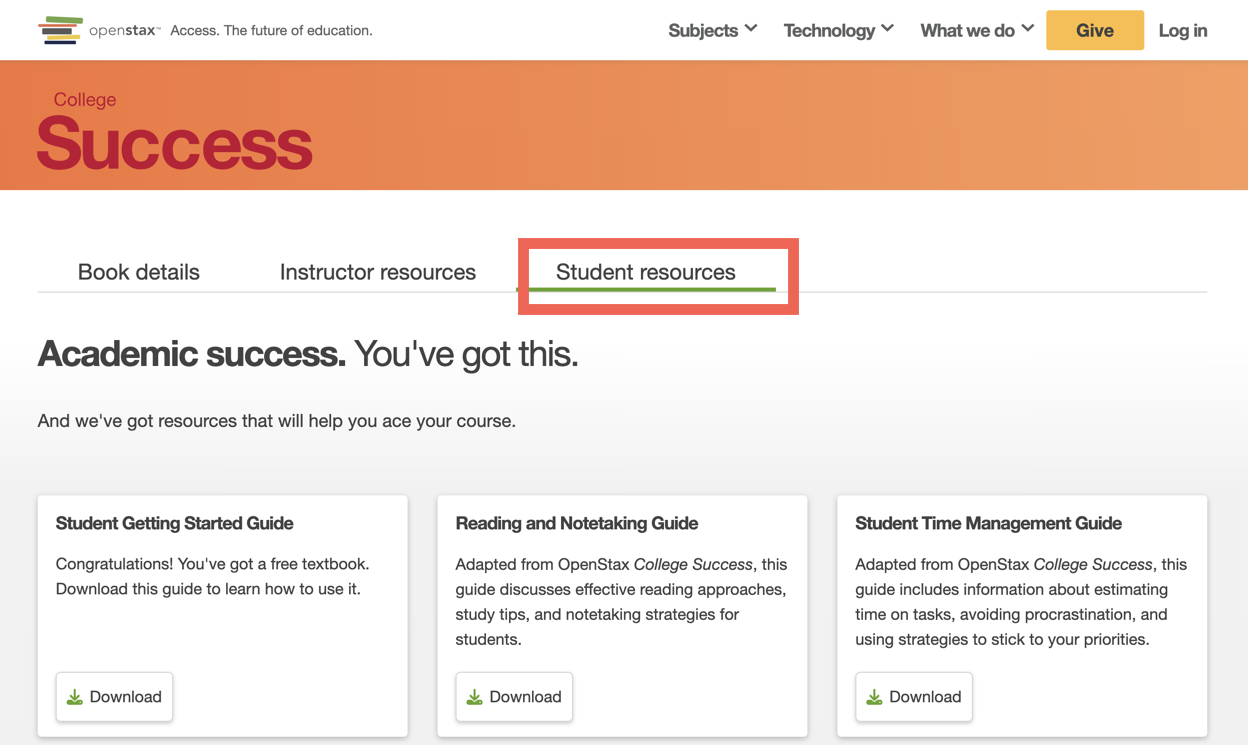Download the Student Getting Started Guide
The width and height of the screenshot is (1248, 745).
pos(114,696)
